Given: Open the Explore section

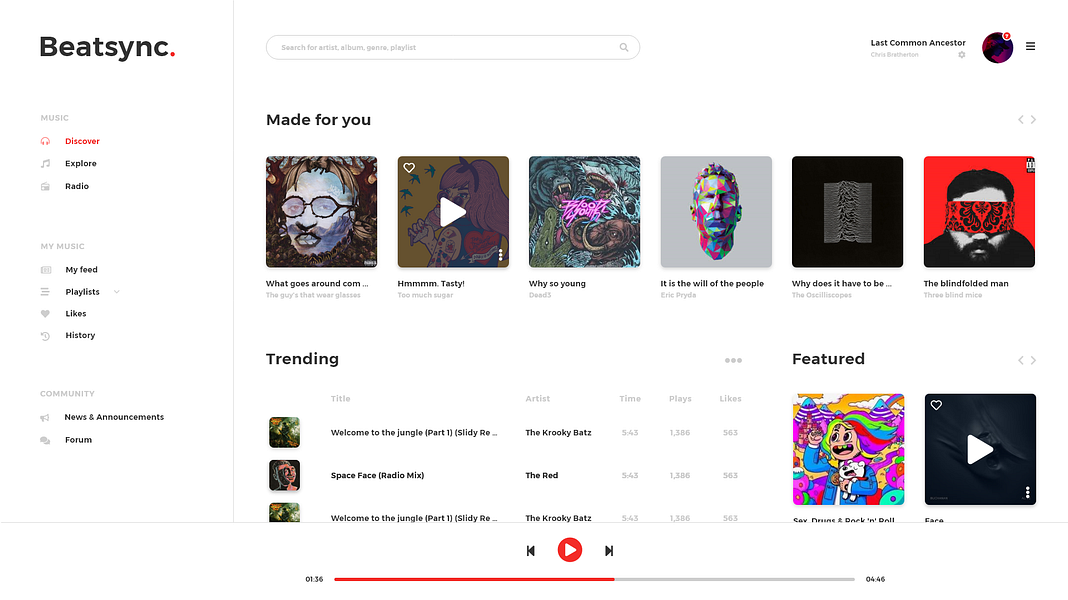Looking at the screenshot, I should tap(80, 163).
